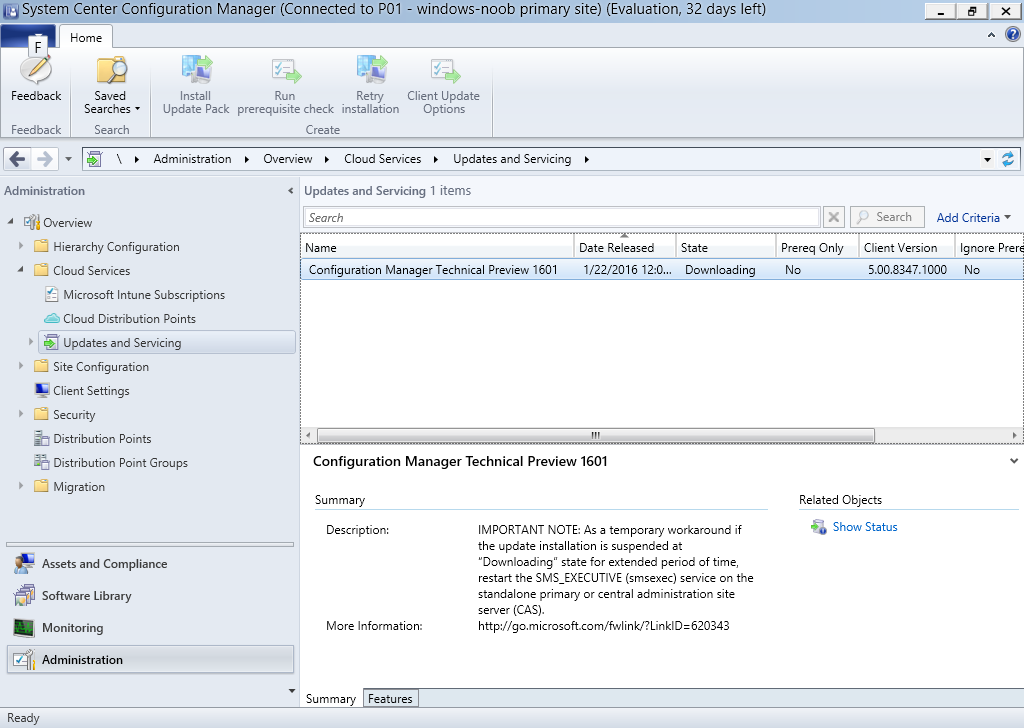
Task: Click Install Update Pack icon
Action: click(x=196, y=70)
